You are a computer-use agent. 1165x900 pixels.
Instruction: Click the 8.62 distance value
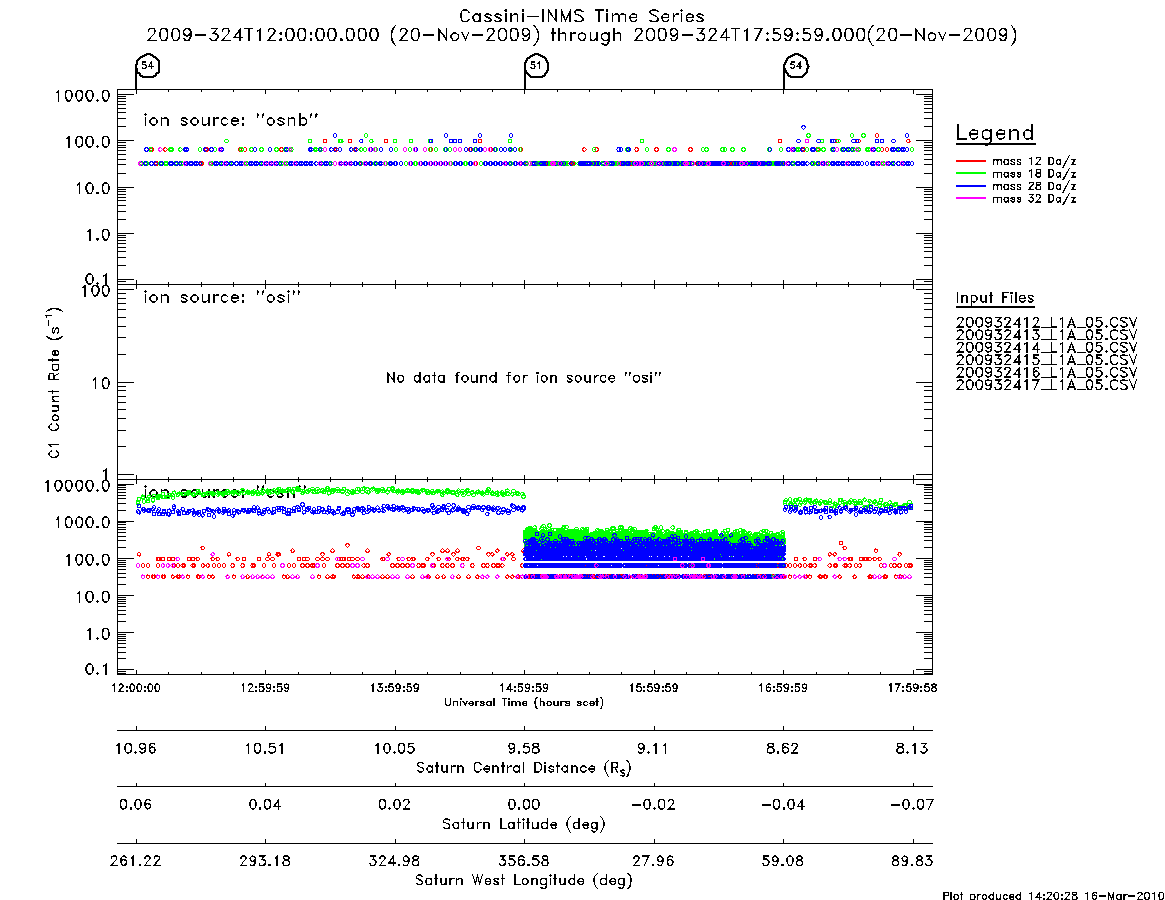tap(782, 748)
